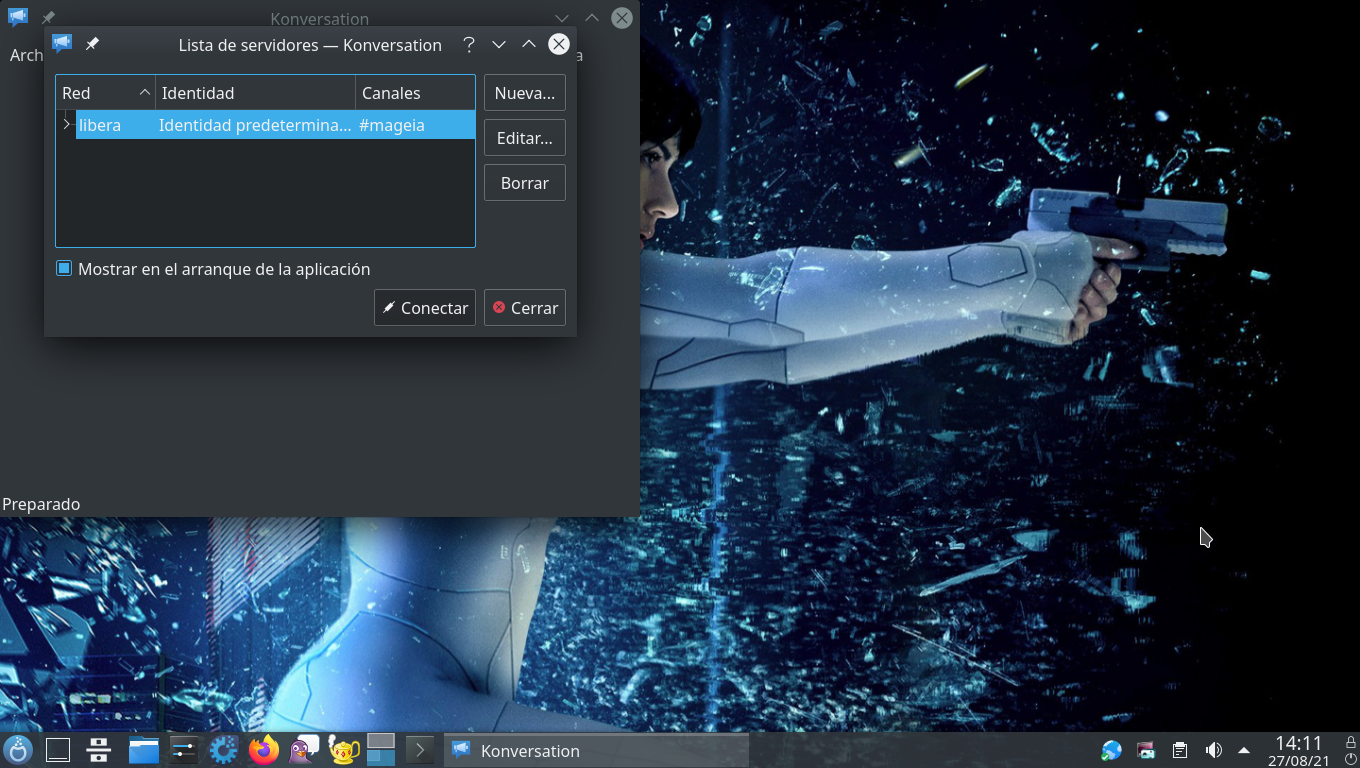This screenshot has height=768, width=1360.
Task: Click the volume speaker tray icon
Action: 1214,750
